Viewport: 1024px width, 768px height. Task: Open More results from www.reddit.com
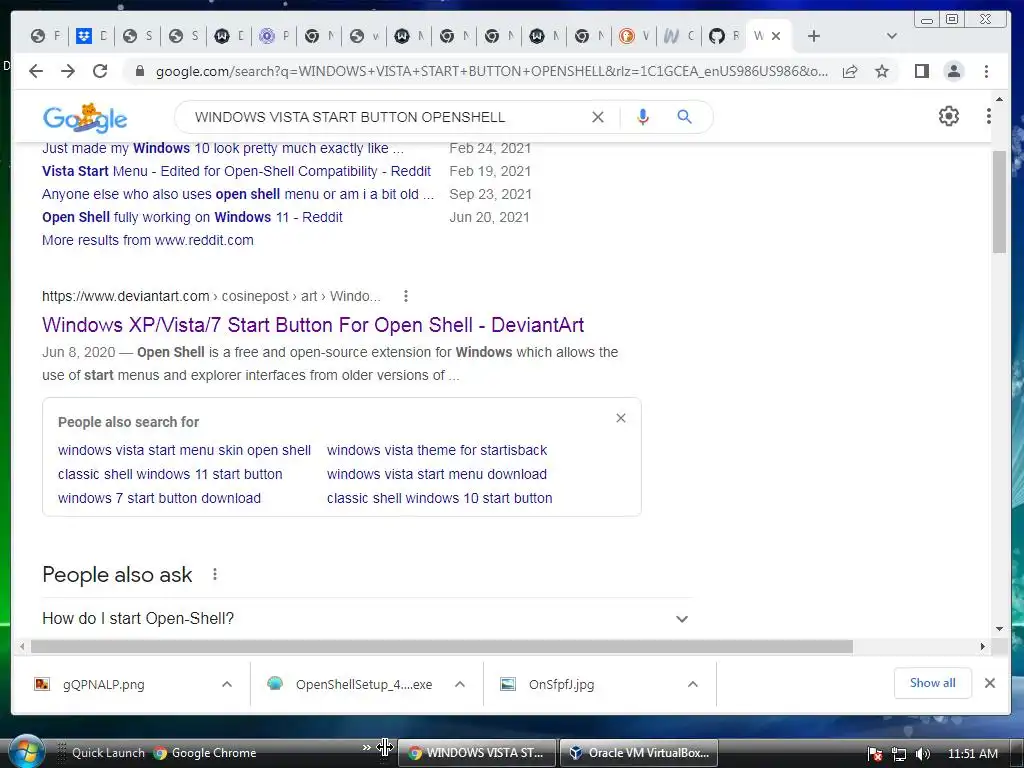[x=148, y=240]
